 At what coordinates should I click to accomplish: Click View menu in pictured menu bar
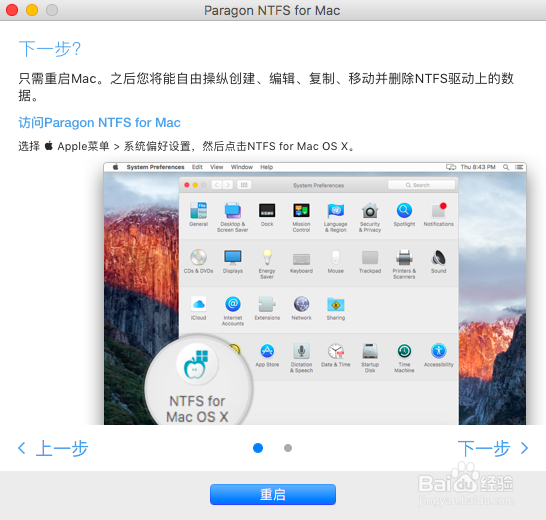217,167
